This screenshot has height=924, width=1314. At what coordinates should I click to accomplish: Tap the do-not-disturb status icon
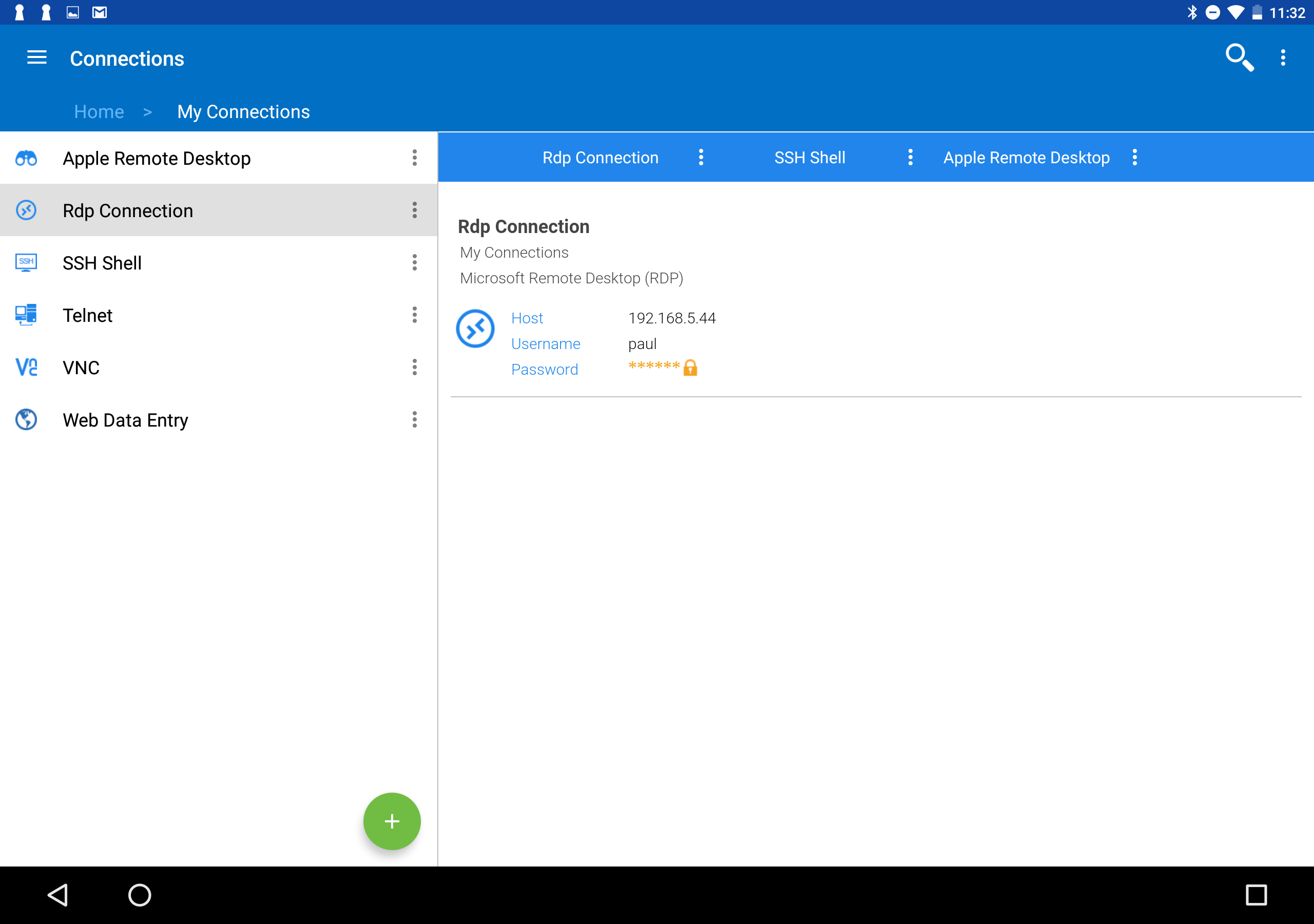click(1213, 12)
